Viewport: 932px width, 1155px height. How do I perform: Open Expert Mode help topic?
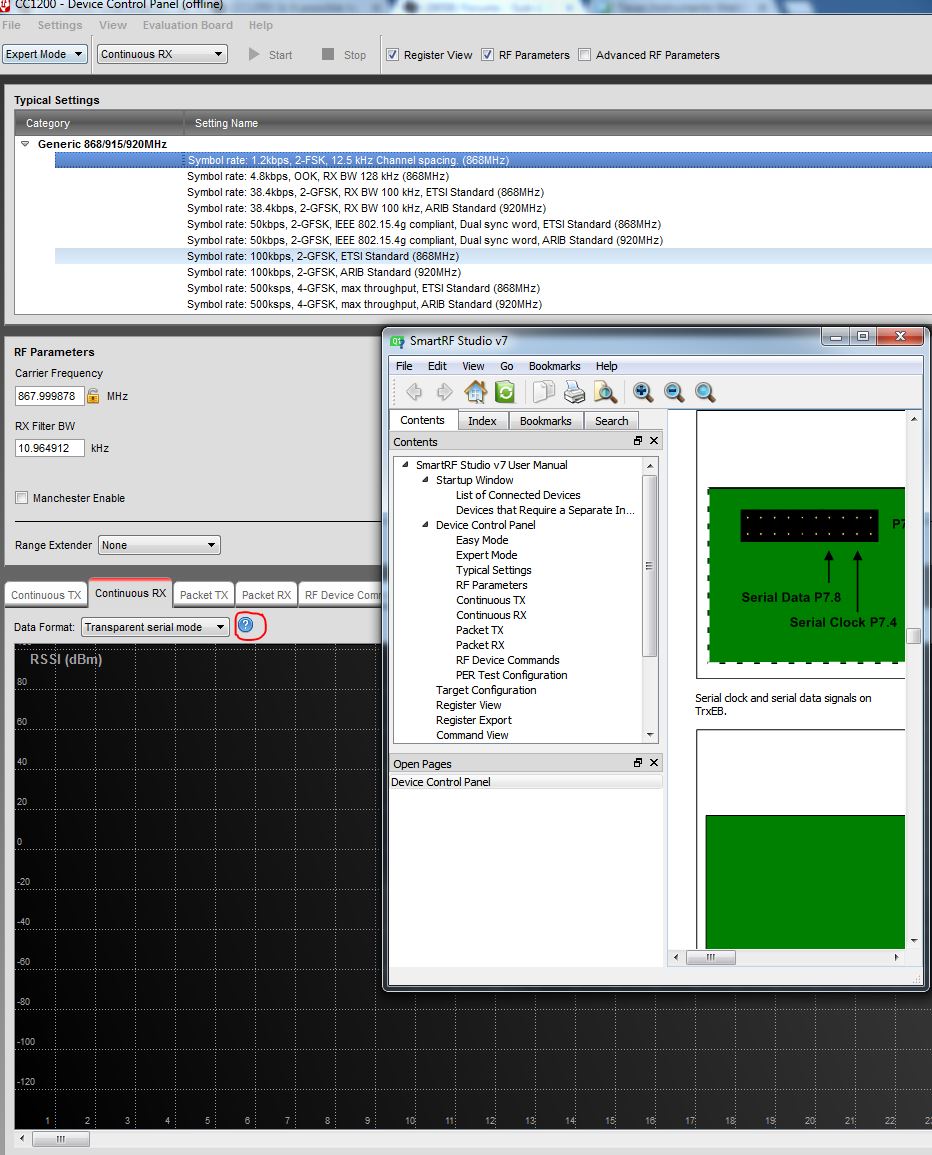click(486, 555)
